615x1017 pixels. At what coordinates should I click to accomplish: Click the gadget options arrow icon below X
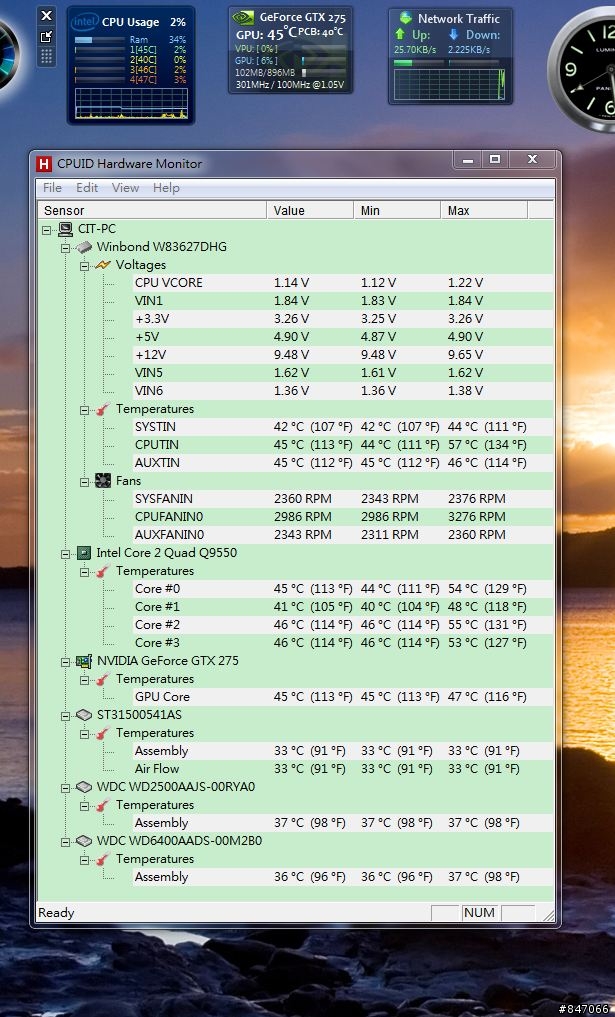point(46,36)
